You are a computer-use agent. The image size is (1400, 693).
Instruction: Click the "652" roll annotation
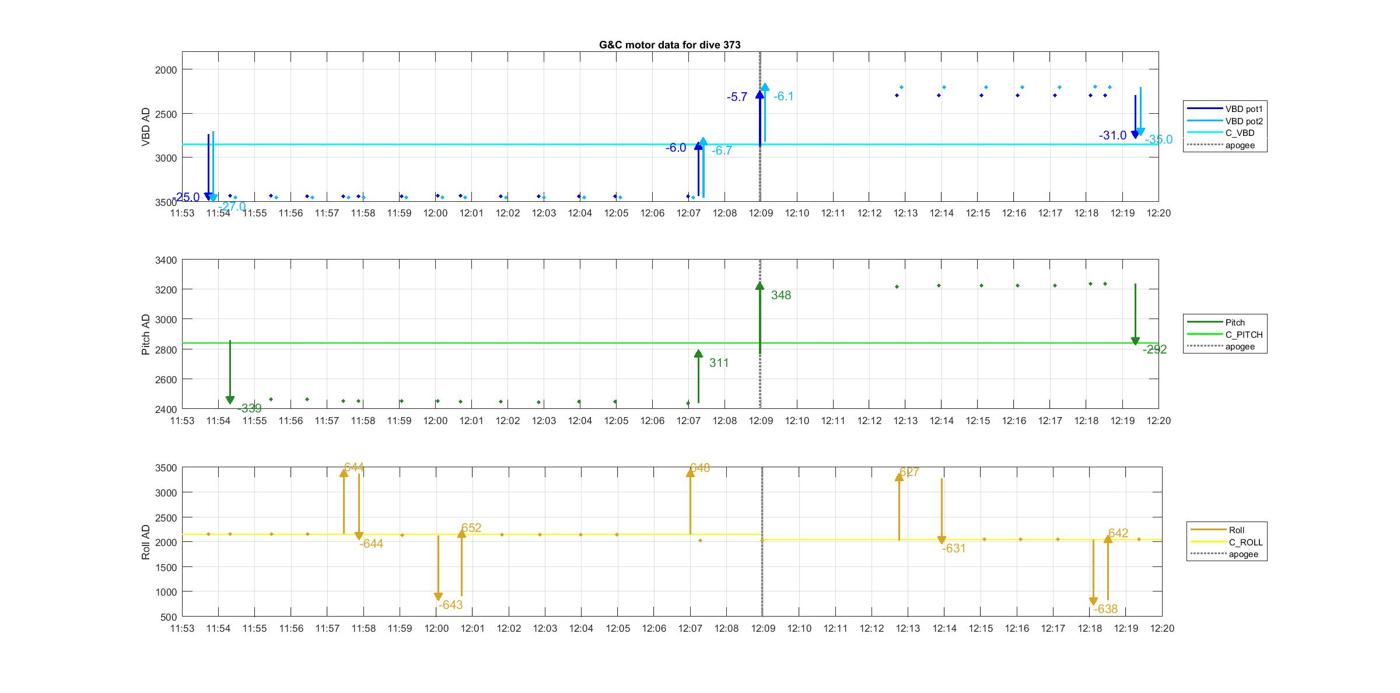click(471, 528)
